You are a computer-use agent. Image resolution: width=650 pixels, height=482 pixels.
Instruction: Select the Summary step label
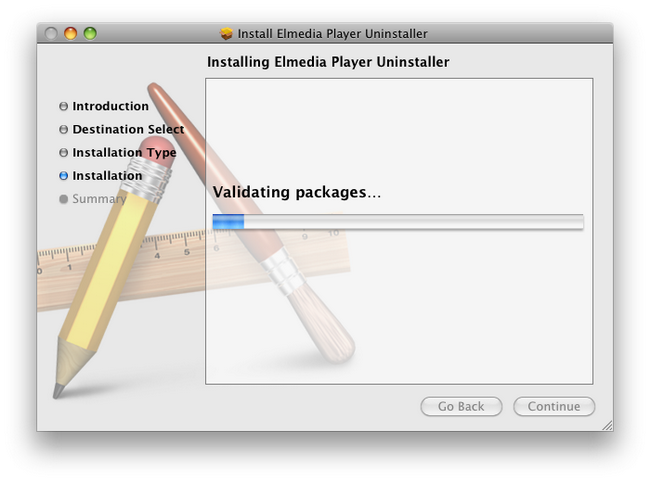[x=99, y=199]
